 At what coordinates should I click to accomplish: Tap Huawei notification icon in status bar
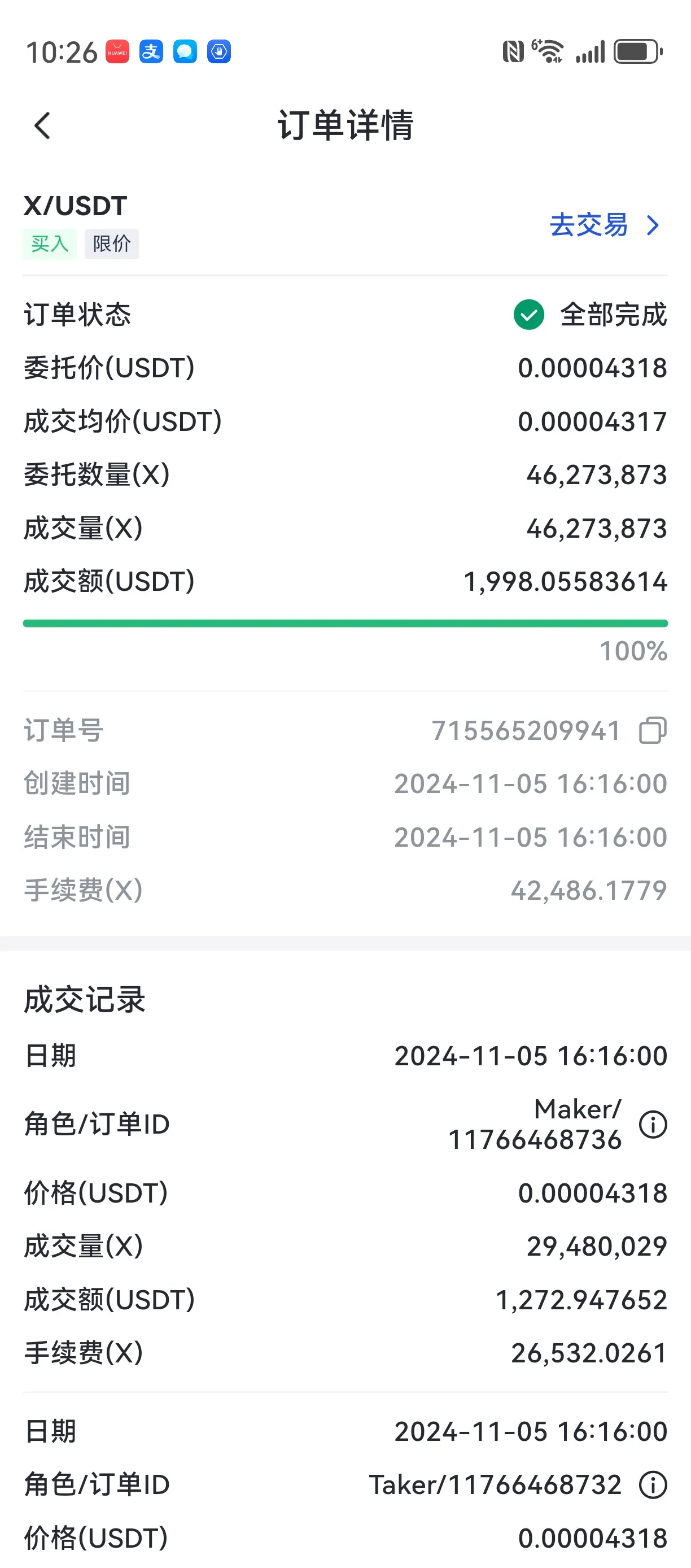pyautogui.click(x=117, y=52)
